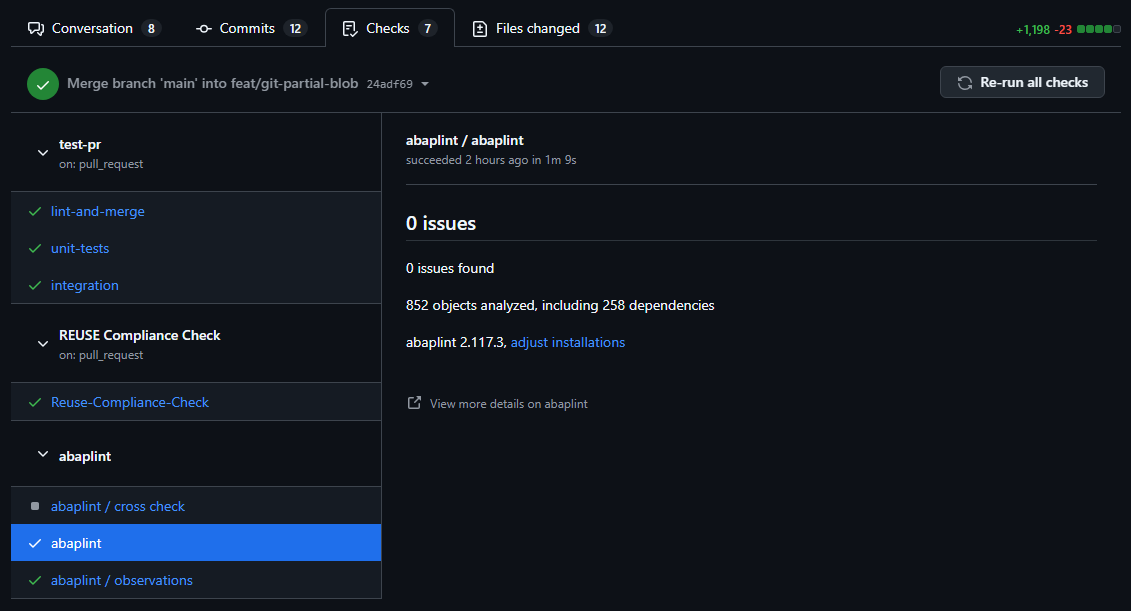Image resolution: width=1131 pixels, height=611 pixels.
Task: Click green checkmark beside unit-tests
Action: [x=35, y=248]
